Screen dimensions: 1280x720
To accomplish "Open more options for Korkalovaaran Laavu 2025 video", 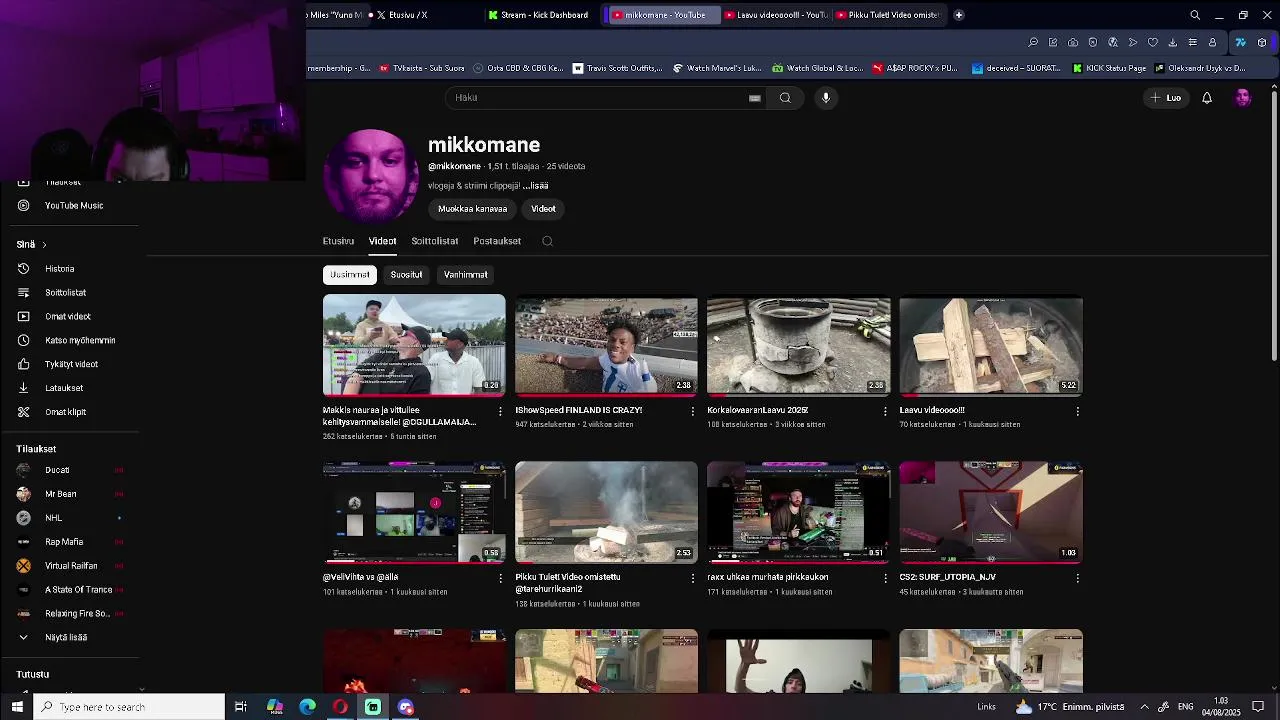I will coord(885,411).
